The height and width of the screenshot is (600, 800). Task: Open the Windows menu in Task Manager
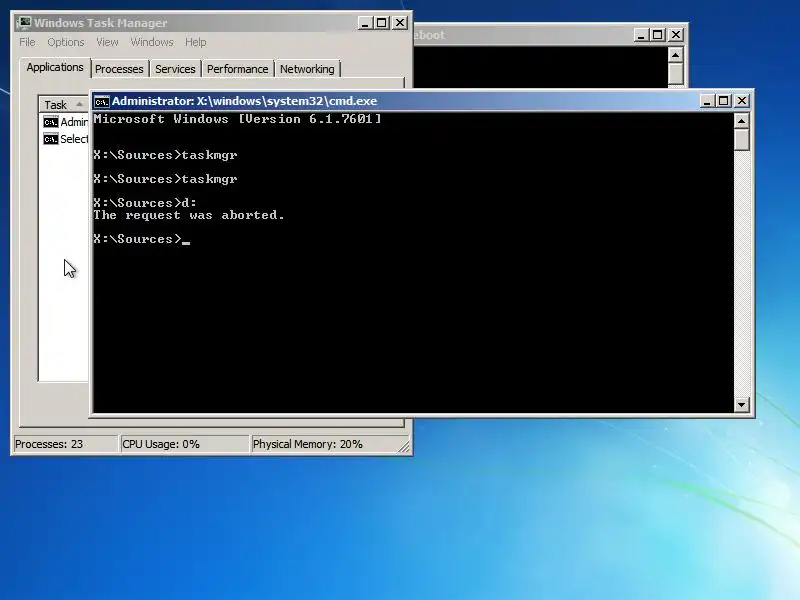(x=152, y=42)
